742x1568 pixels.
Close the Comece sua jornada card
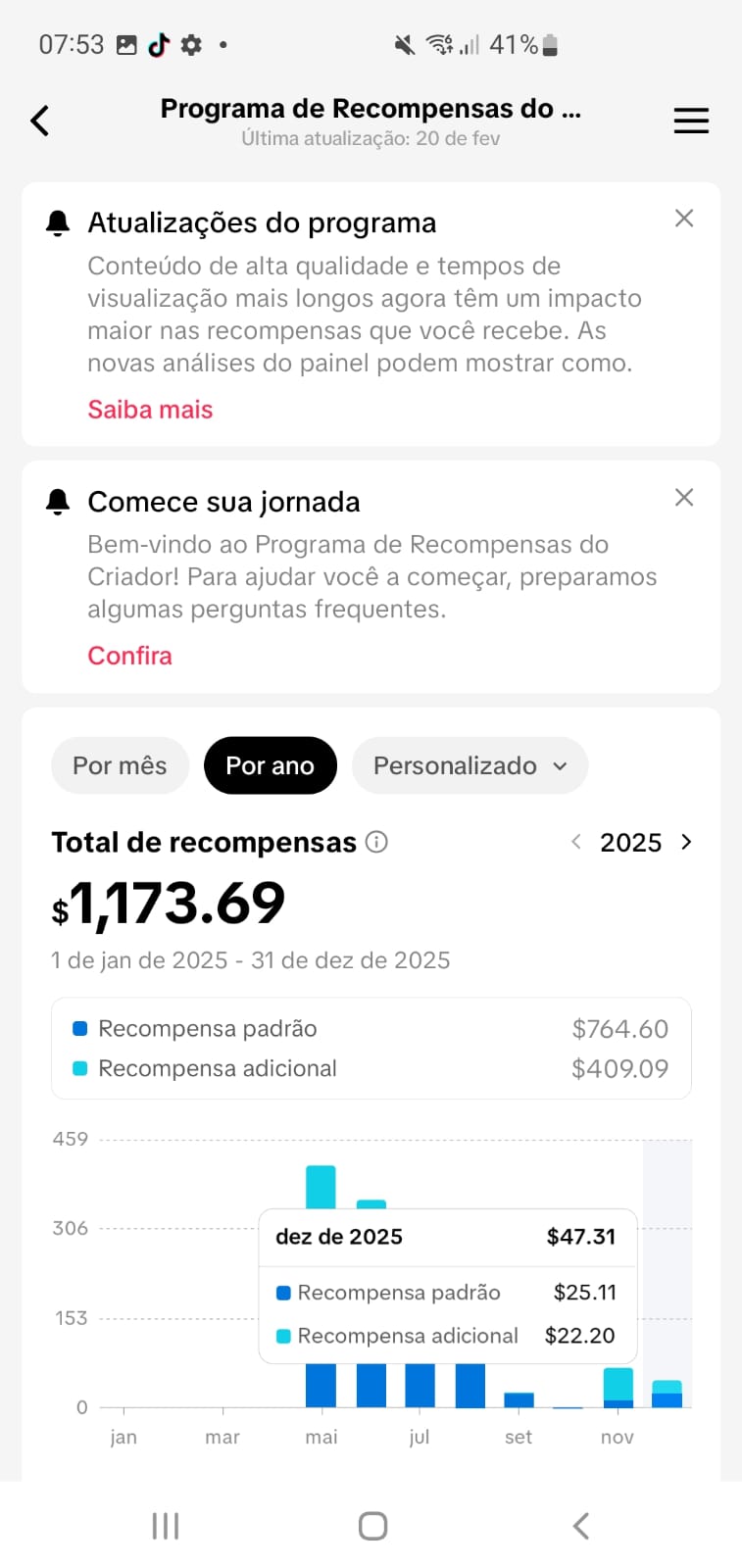tap(684, 497)
